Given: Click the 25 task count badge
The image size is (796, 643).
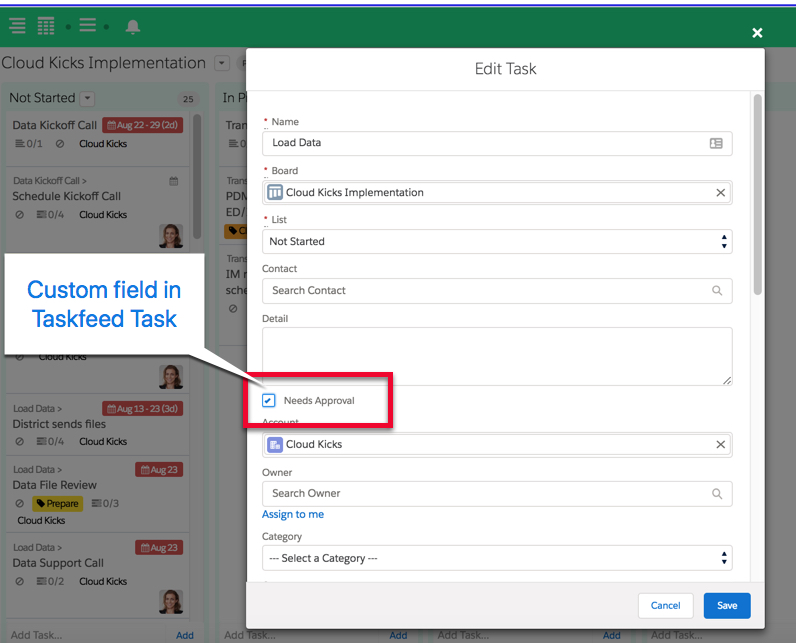Looking at the screenshot, I should pos(188,99).
